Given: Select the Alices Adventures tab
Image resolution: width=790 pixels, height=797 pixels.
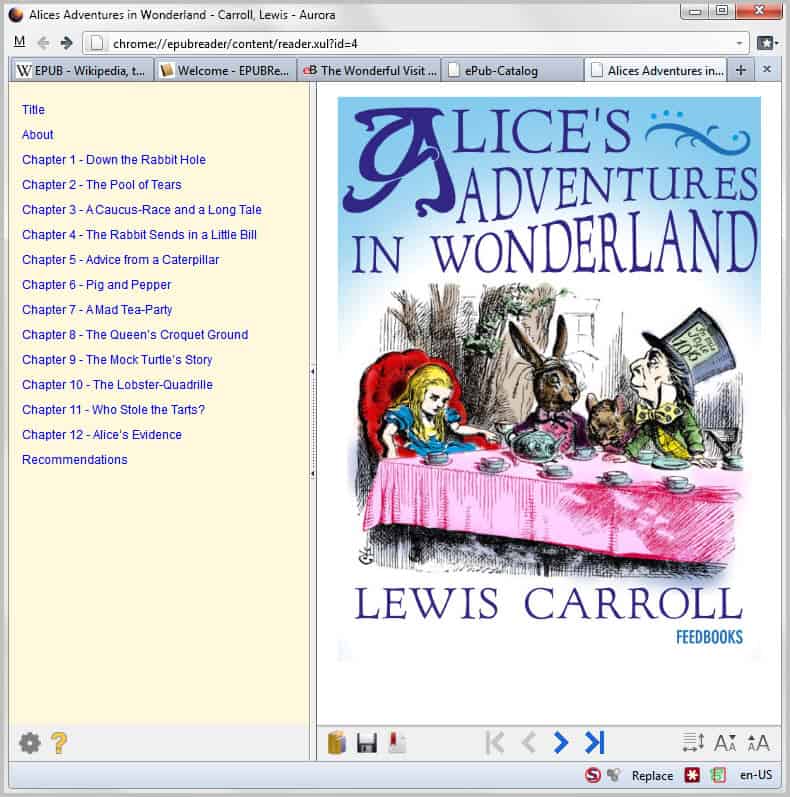Looking at the screenshot, I should (656, 71).
